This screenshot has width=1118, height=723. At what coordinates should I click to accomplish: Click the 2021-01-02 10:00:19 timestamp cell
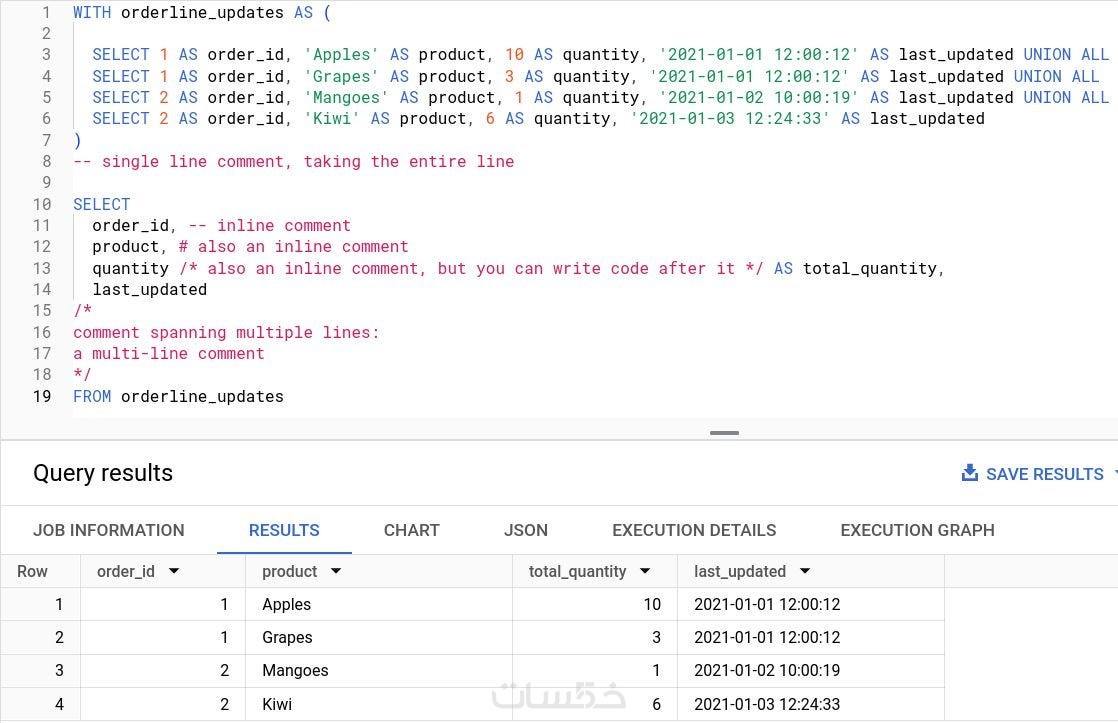coord(811,670)
